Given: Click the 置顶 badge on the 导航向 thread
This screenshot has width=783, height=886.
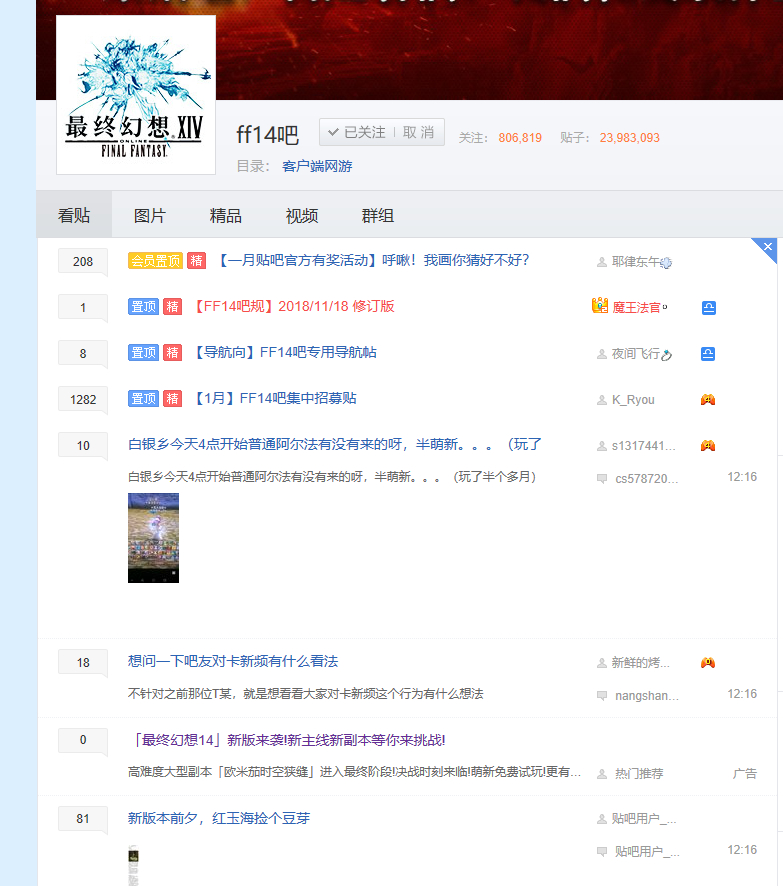Looking at the screenshot, I should point(143,353).
